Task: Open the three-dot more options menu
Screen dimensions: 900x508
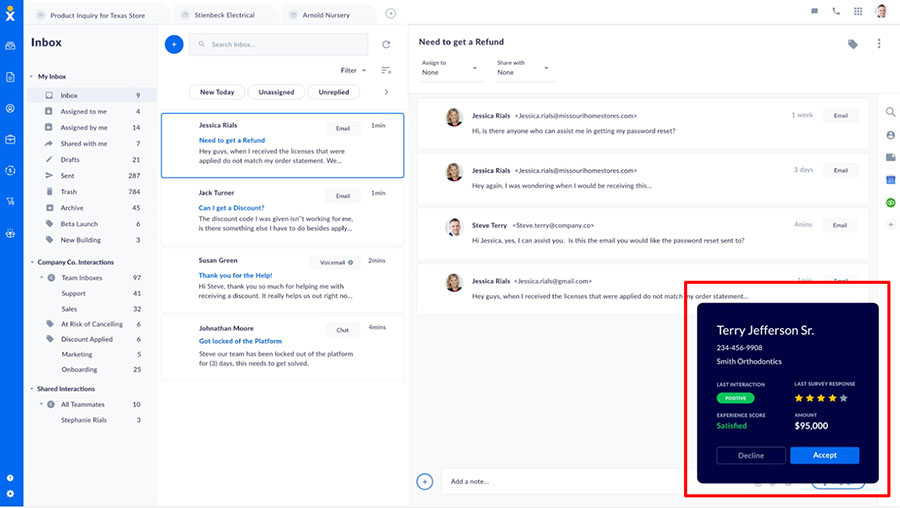Action: tap(879, 44)
